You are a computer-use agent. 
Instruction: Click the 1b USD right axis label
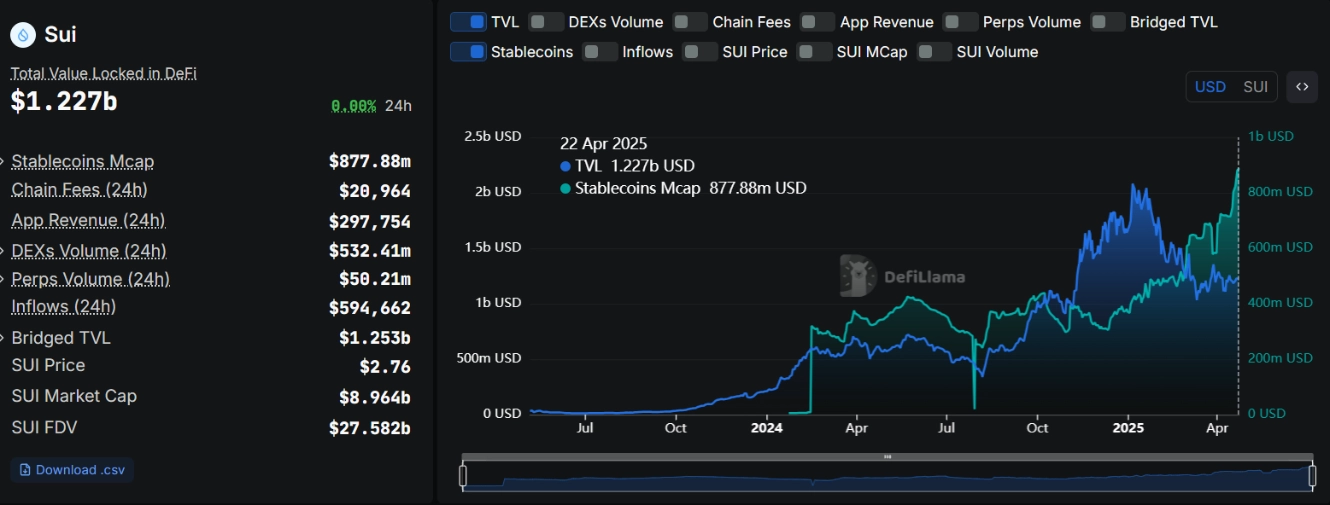pos(1270,136)
